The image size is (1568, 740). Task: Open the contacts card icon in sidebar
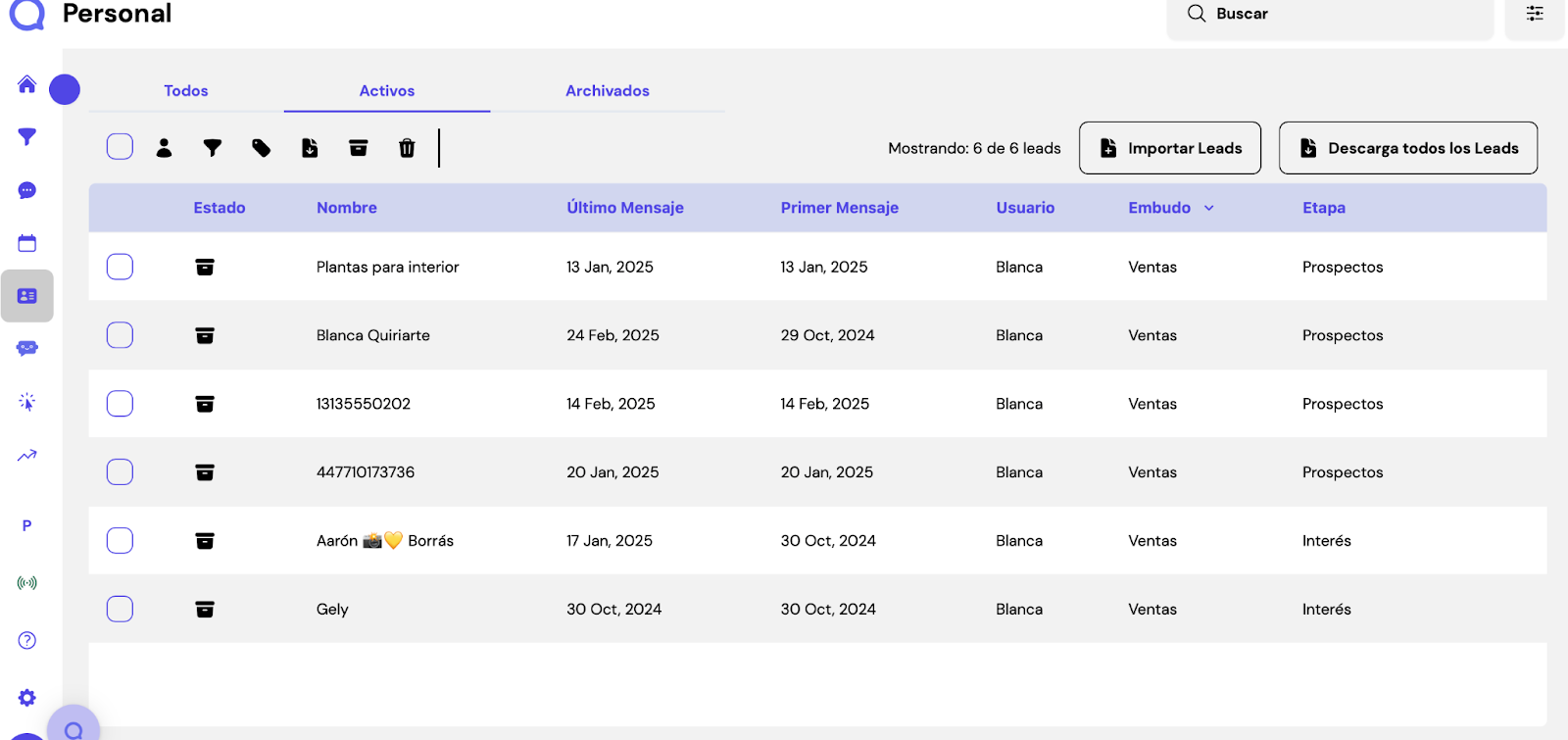coord(27,296)
